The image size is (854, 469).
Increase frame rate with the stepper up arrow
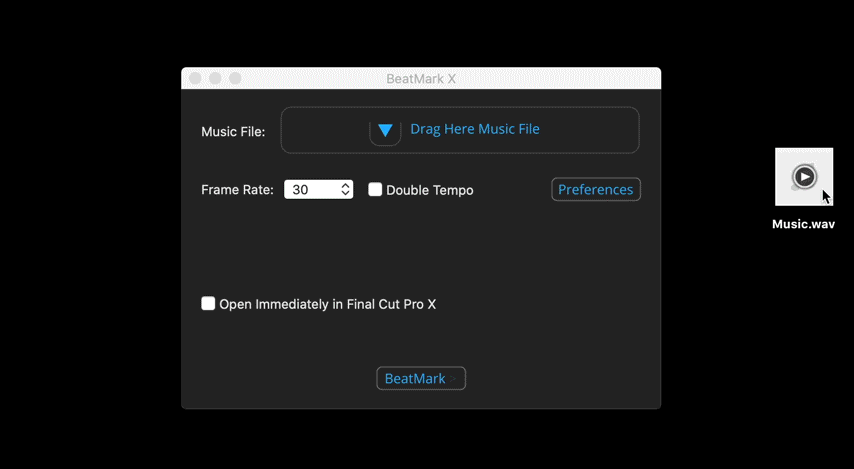(x=345, y=186)
